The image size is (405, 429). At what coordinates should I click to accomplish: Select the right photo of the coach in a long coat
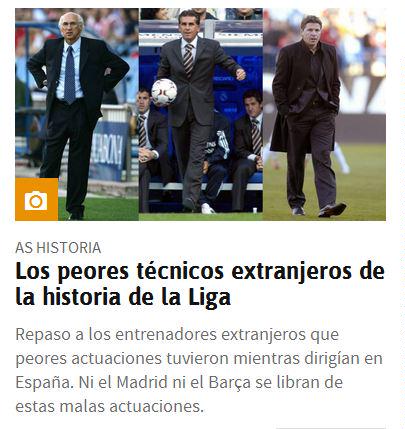324,114
